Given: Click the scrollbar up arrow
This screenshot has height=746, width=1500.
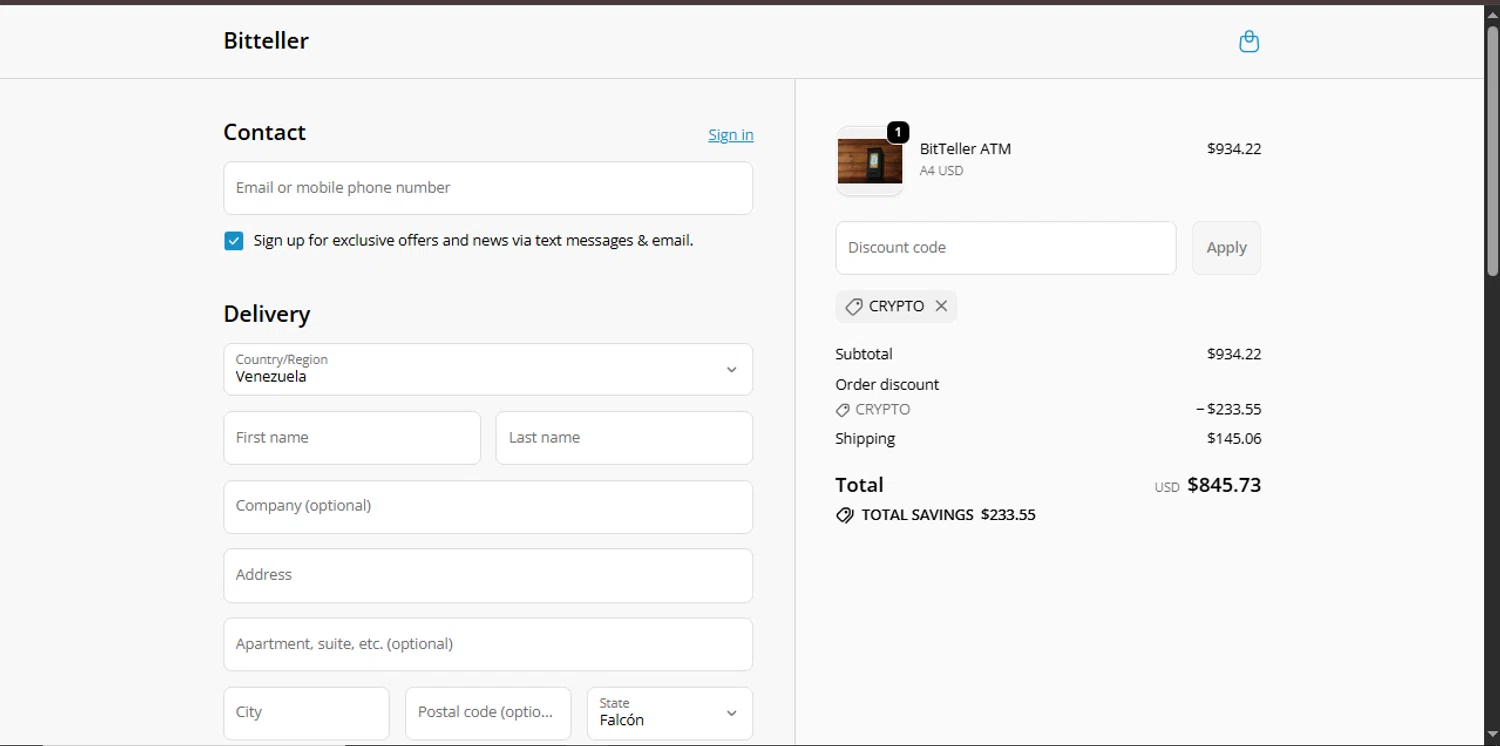Looking at the screenshot, I should (1492, 14).
